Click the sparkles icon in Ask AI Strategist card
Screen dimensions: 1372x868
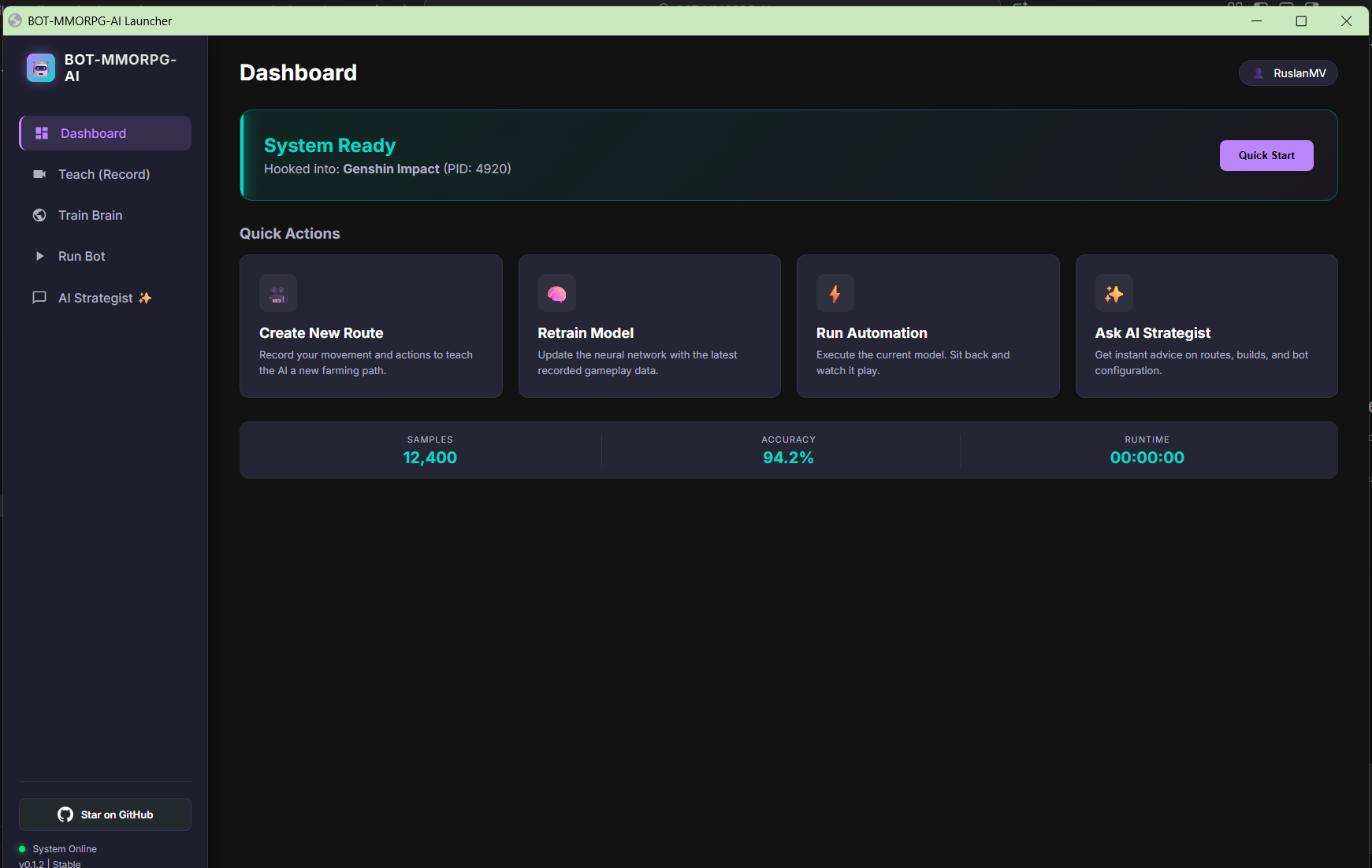point(1114,294)
